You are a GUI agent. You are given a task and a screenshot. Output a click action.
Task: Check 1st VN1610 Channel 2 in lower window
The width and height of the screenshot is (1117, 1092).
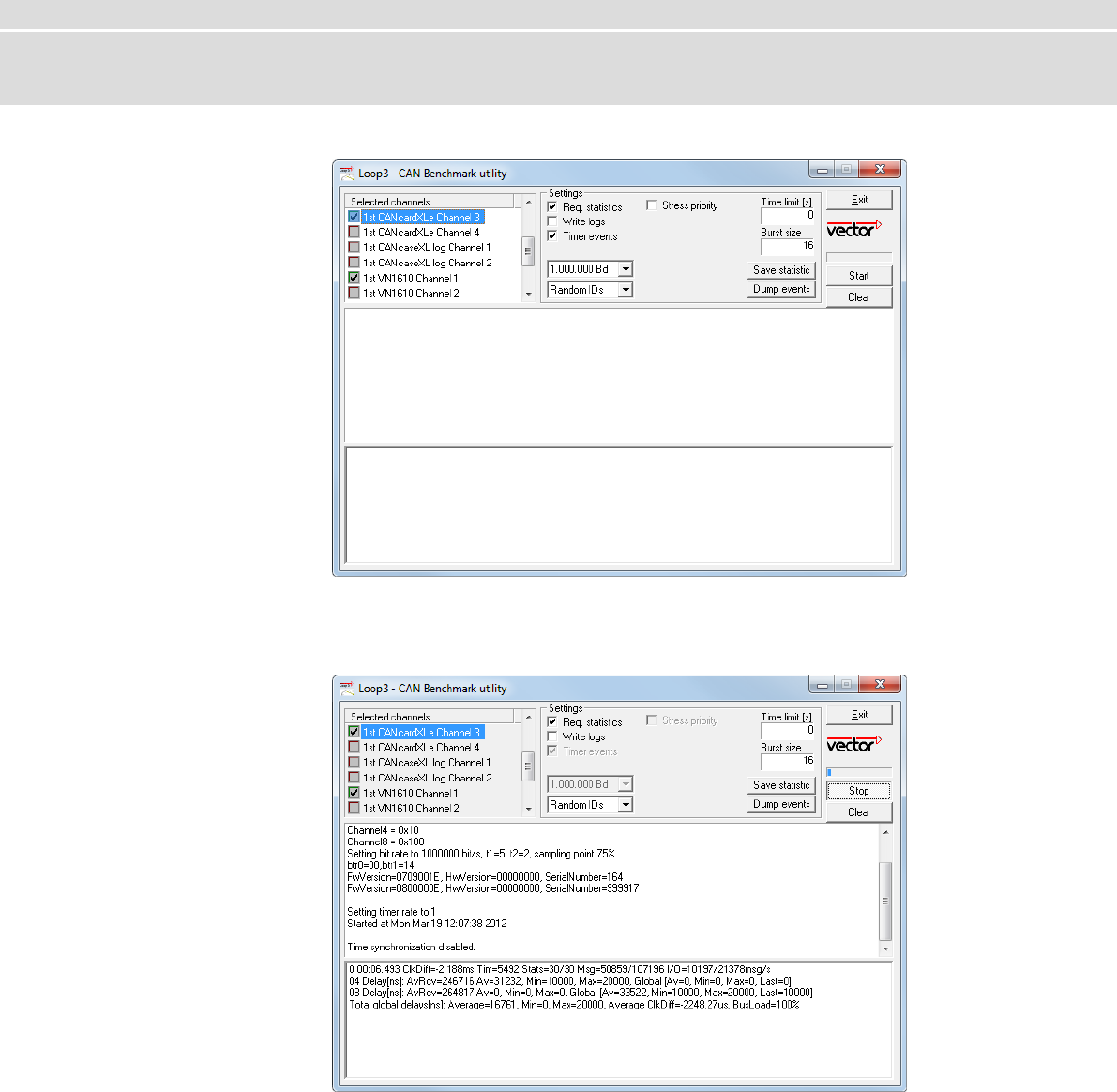pyautogui.click(x=354, y=809)
